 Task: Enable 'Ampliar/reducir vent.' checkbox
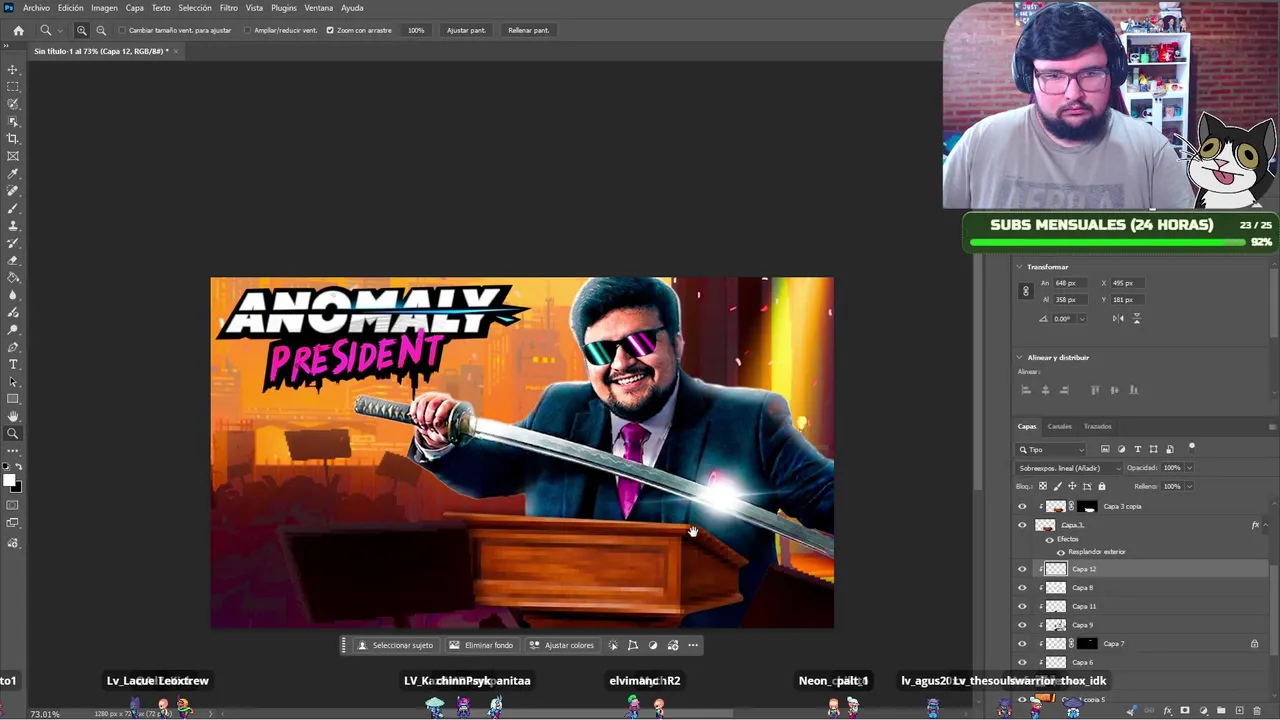click(247, 31)
